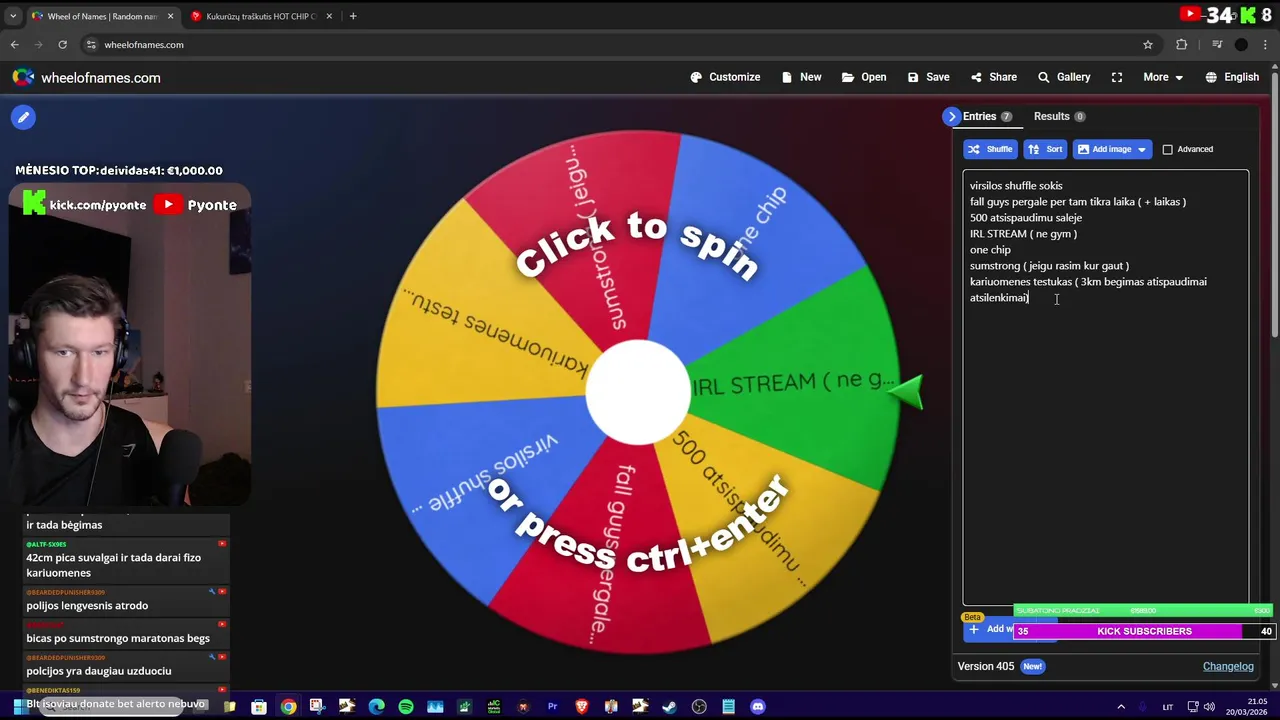This screenshot has width=1280, height=720.
Task: Open Adobe Premiere Pro from taskbar
Action: [x=552, y=707]
